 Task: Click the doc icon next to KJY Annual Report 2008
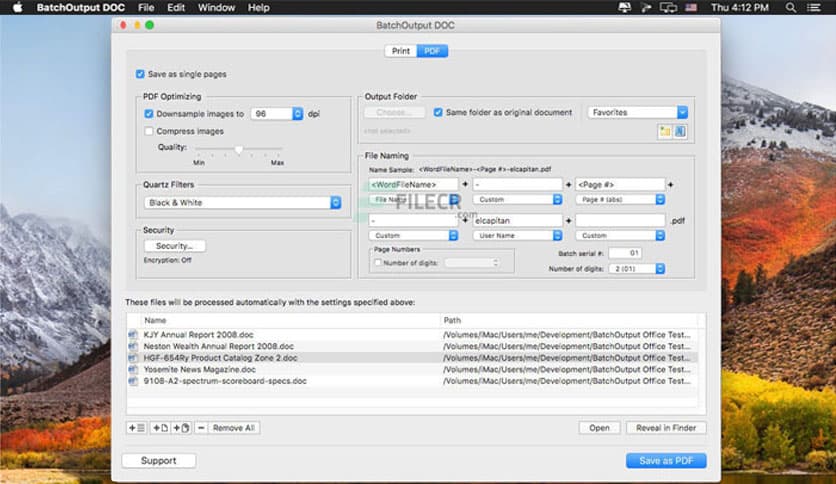pyautogui.click(x=133, y=335)
